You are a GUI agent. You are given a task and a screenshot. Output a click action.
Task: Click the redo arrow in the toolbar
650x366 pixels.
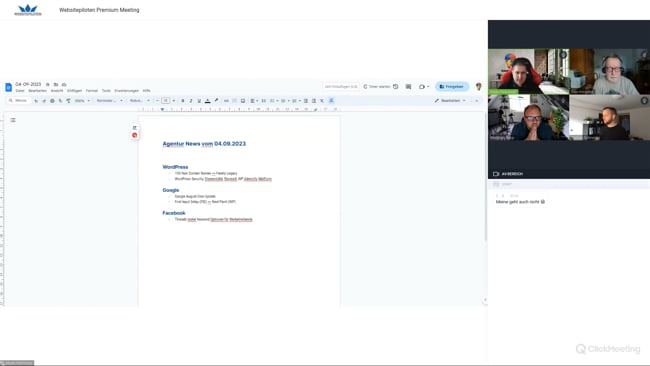(44, 101)
